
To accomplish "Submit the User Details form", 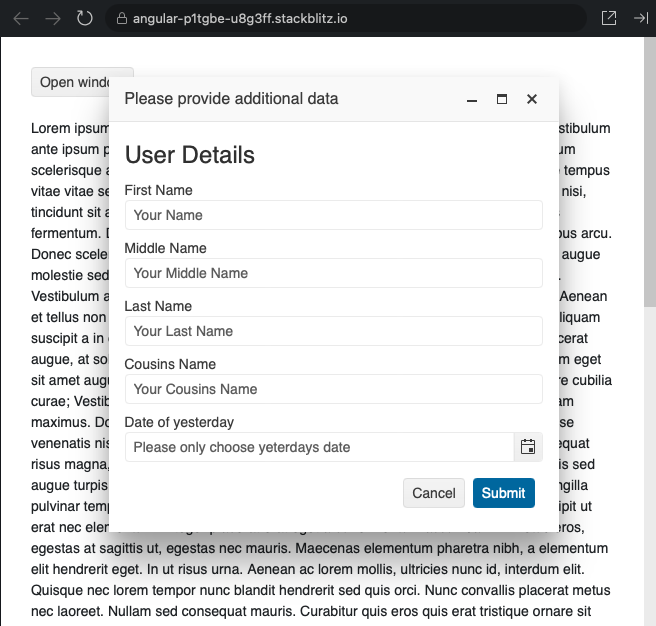I will coord(503,493).
